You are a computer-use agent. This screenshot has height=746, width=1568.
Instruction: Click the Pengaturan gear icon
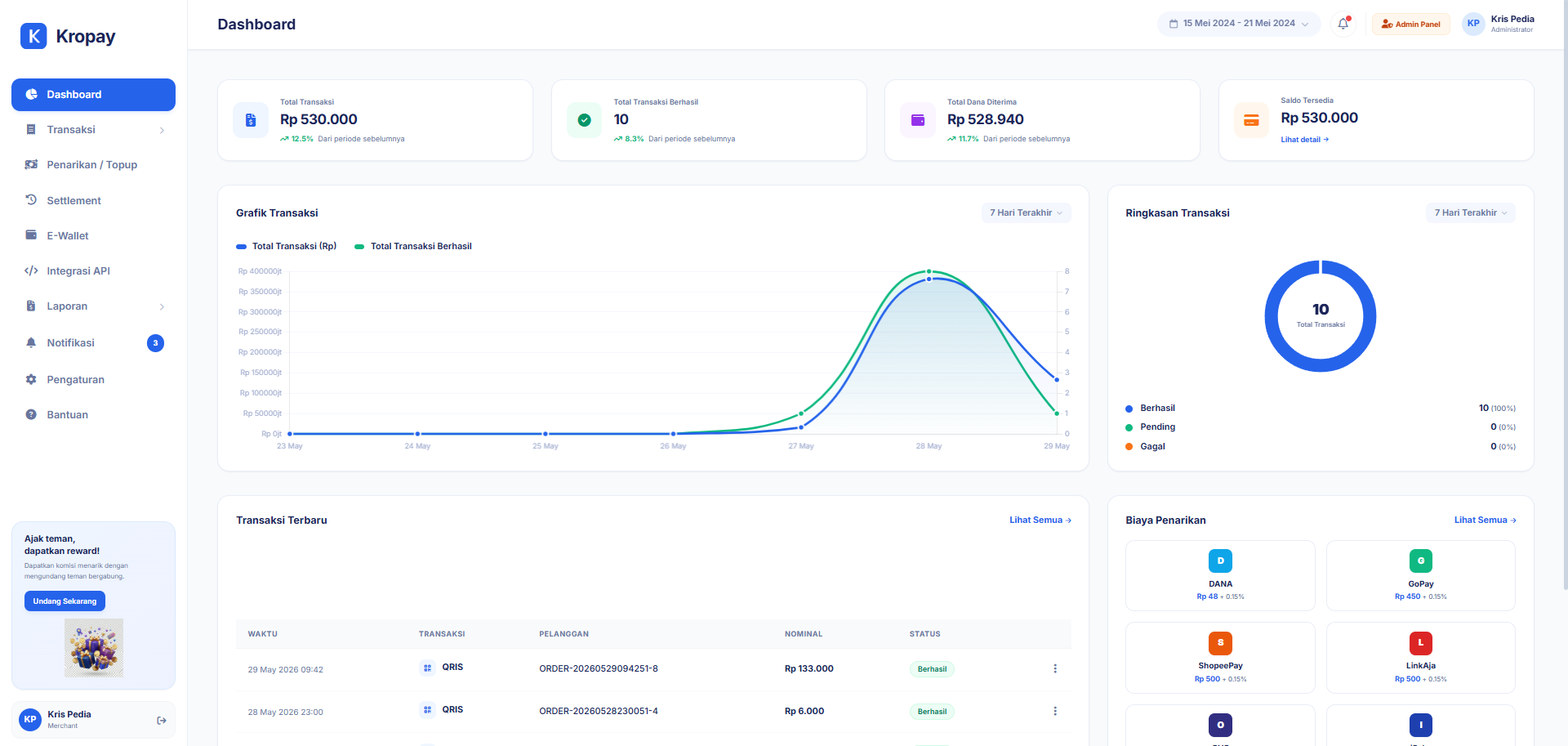31,379
